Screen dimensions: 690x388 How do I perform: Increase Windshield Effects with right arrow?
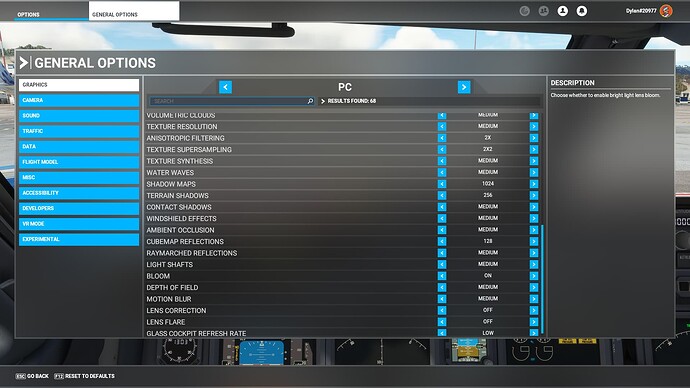point(534,219)
